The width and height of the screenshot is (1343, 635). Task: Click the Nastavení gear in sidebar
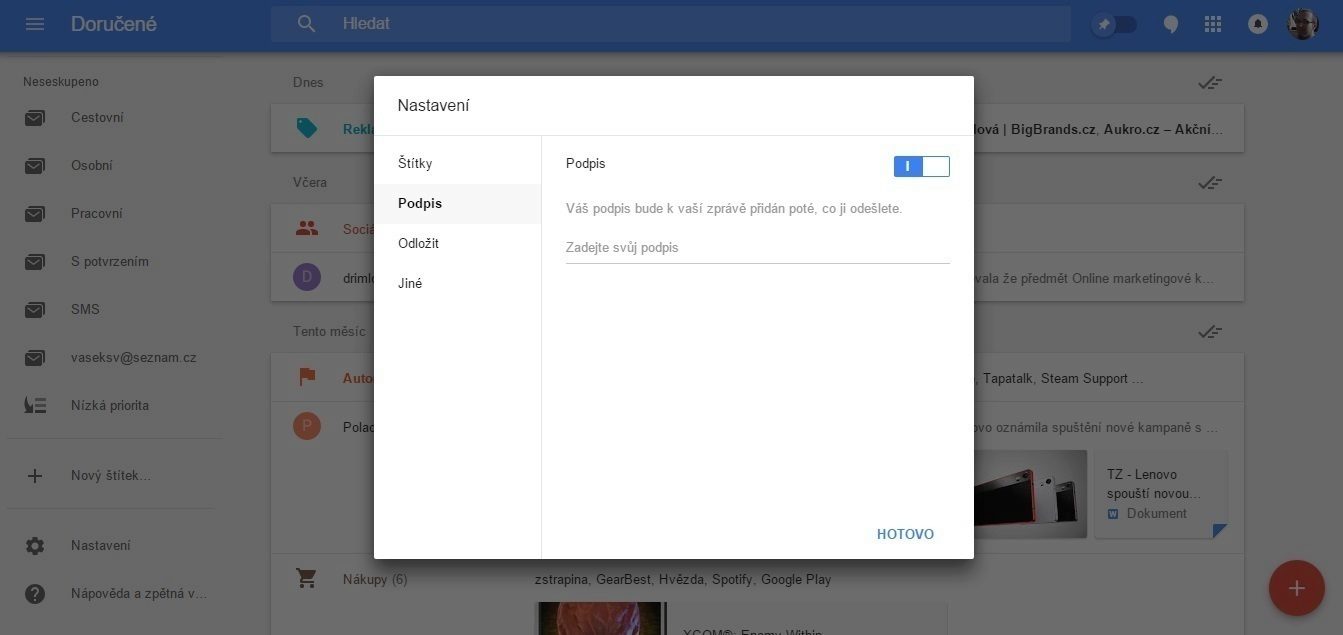(x=35, y=546)
